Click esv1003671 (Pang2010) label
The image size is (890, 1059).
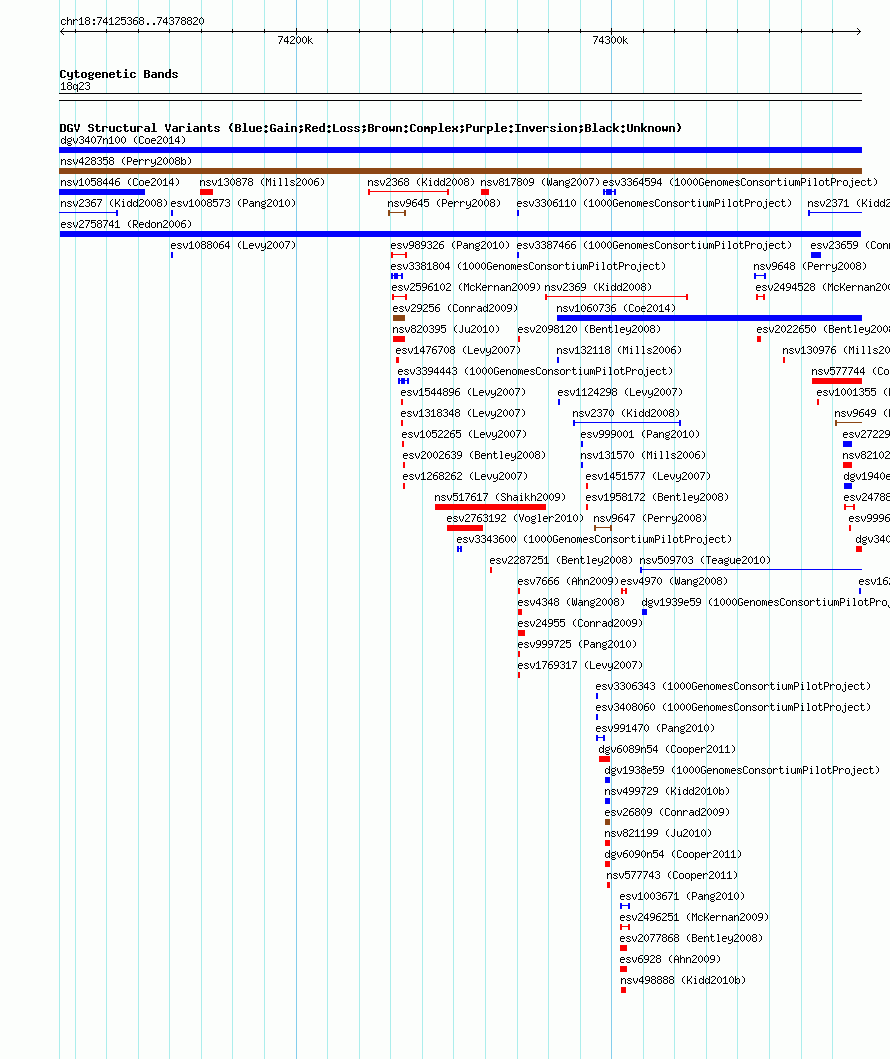click(x=682, y=896)
